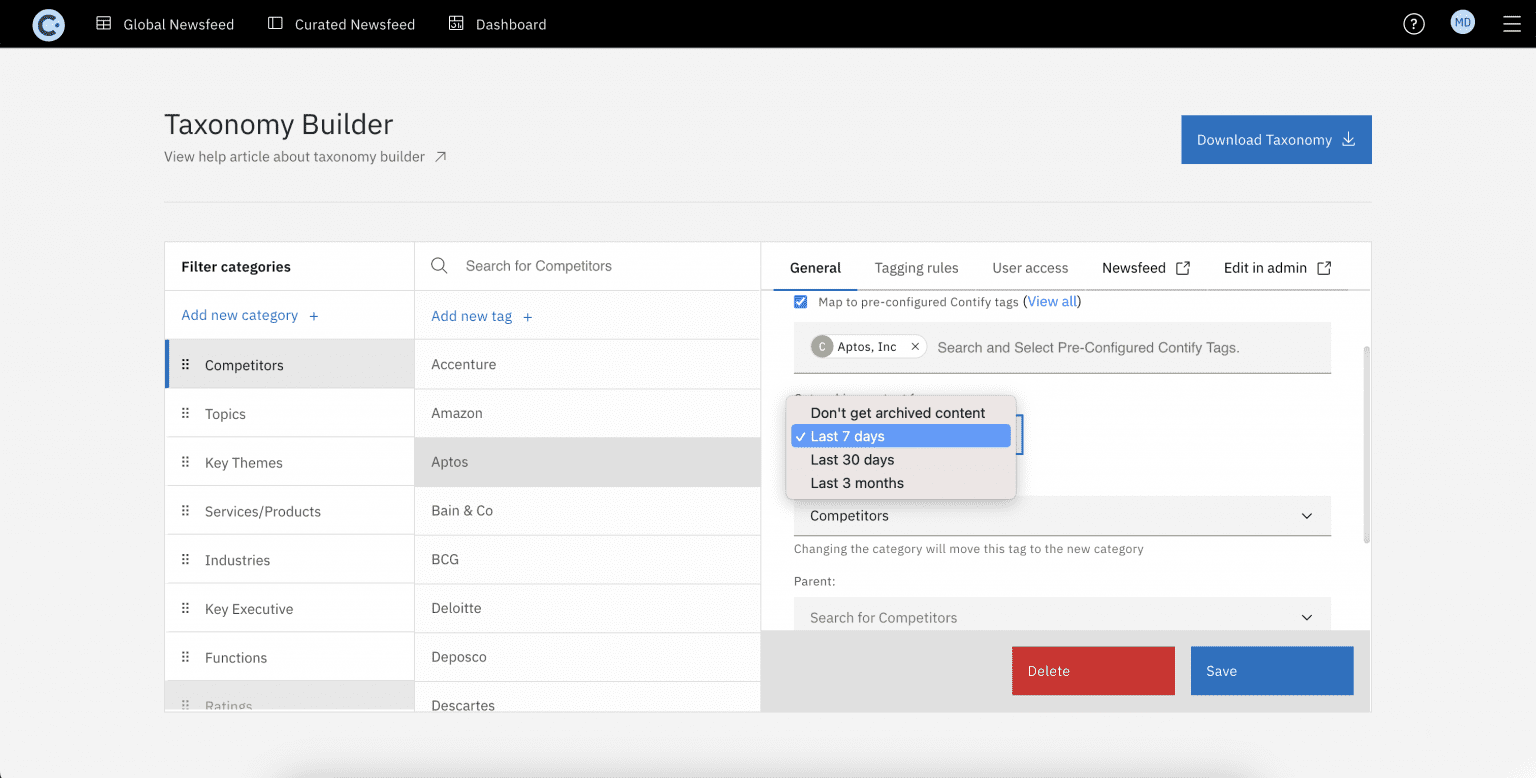Open the help question mark icon
Screen dimensions: 1536x778
(x=1413, y=24)
